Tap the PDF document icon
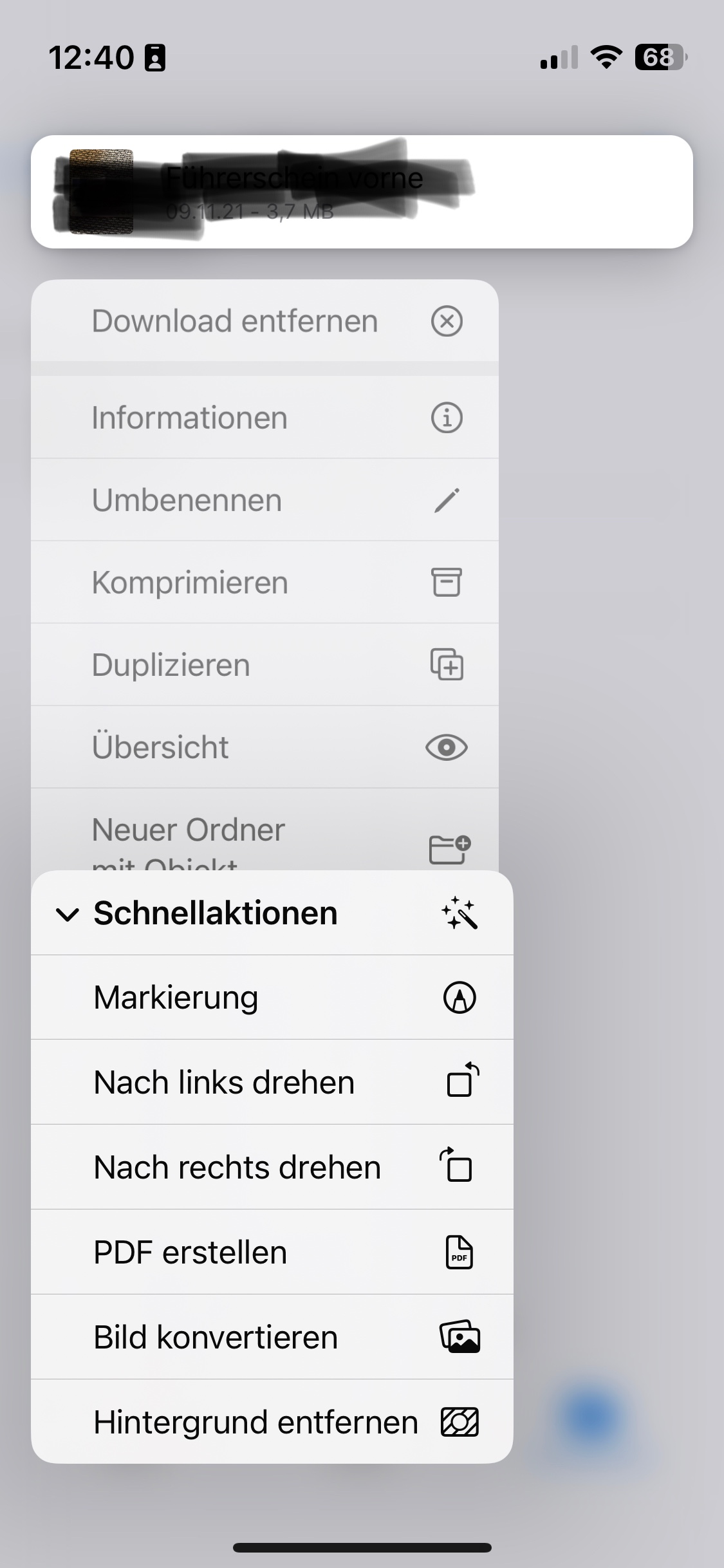Image resolution: width=724 pixels, height=1568 pixels. tap(459, 1252)
